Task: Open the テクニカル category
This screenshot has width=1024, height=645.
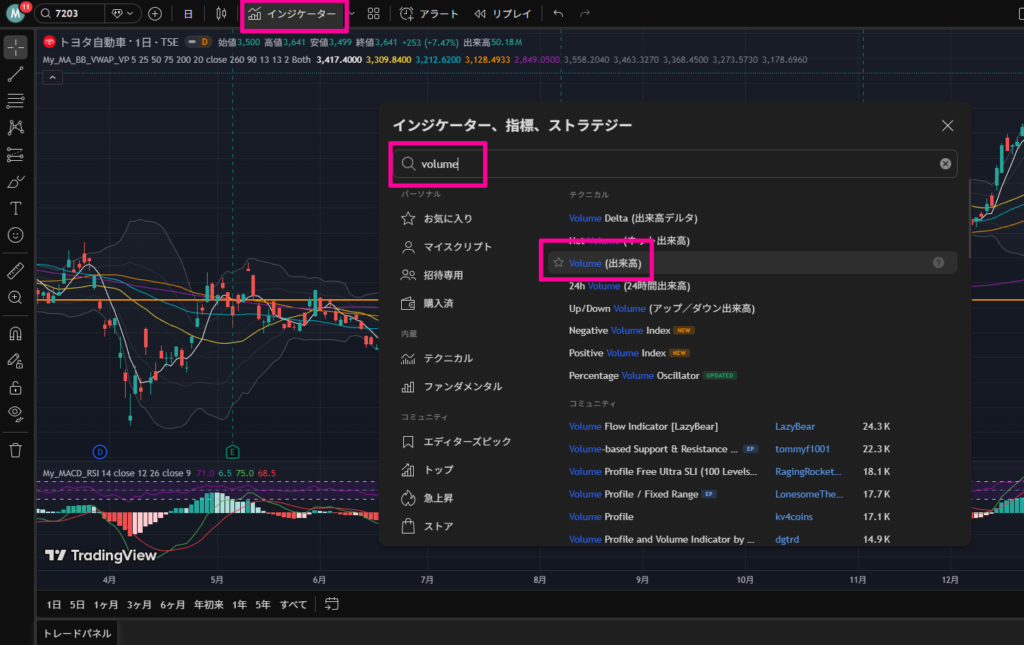Action: click(x=447, y=358)
